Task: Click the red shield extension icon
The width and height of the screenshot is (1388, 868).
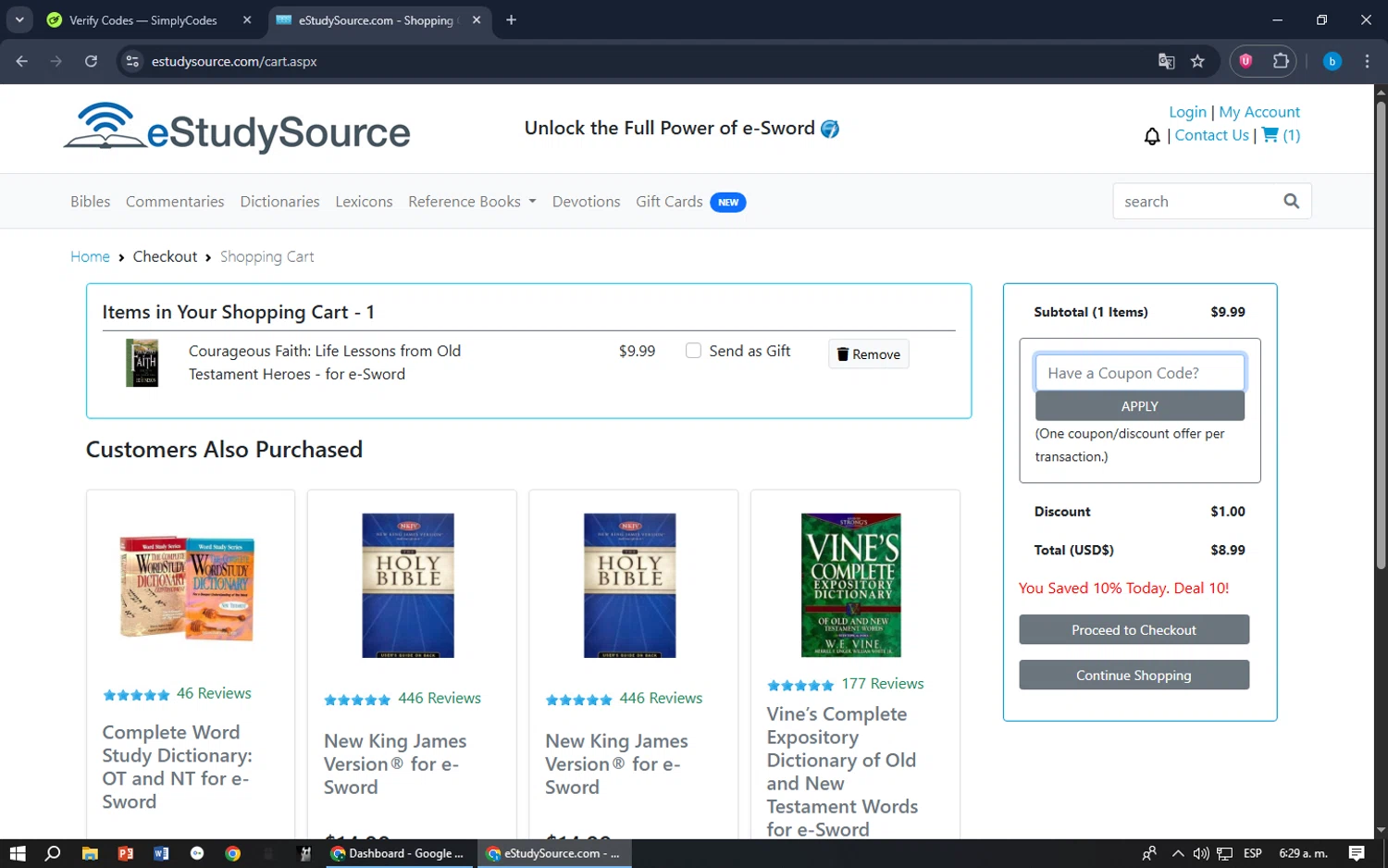Action: point(1245,61)
